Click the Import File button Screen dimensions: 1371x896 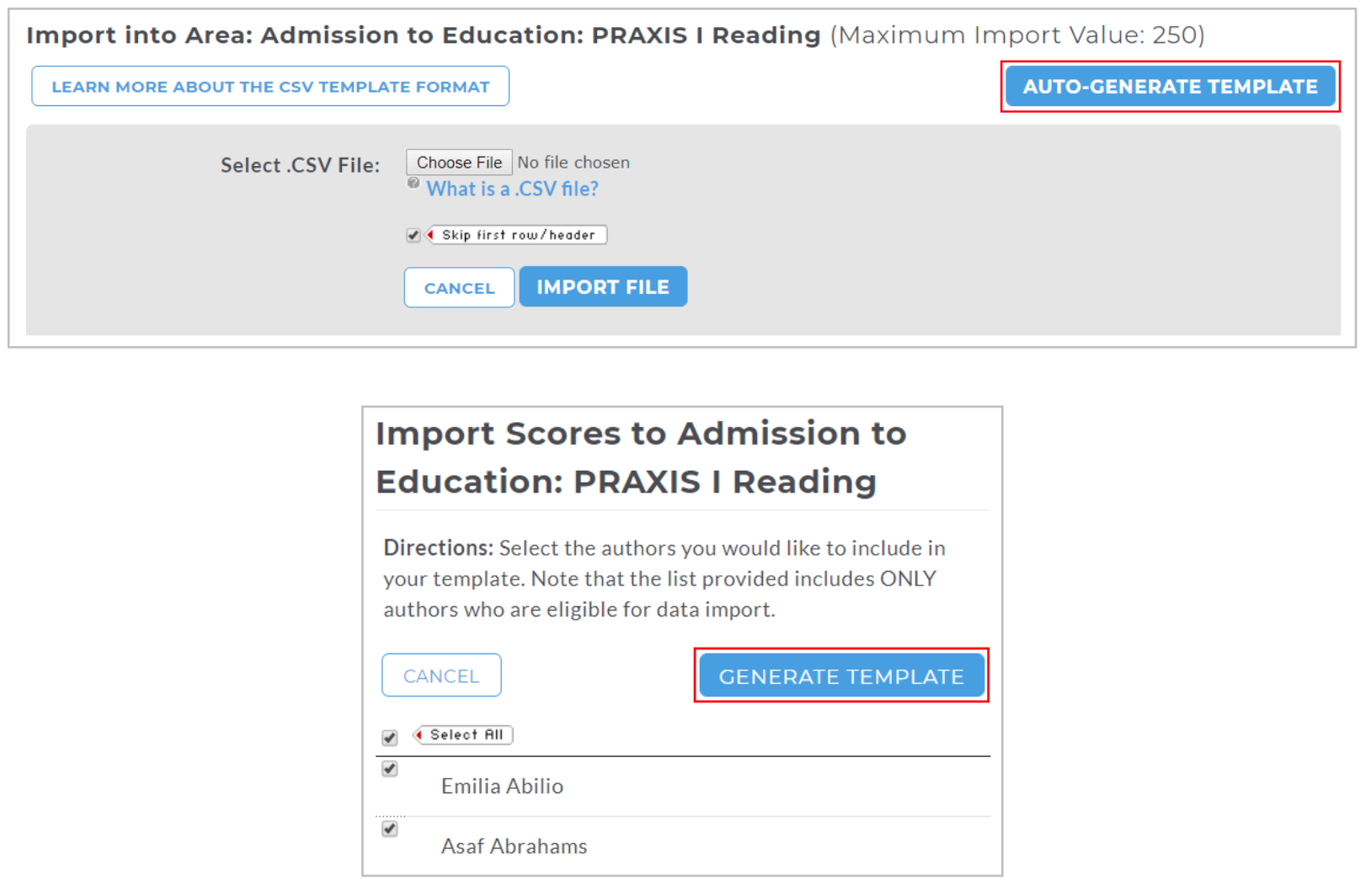[x=603, y=287]
